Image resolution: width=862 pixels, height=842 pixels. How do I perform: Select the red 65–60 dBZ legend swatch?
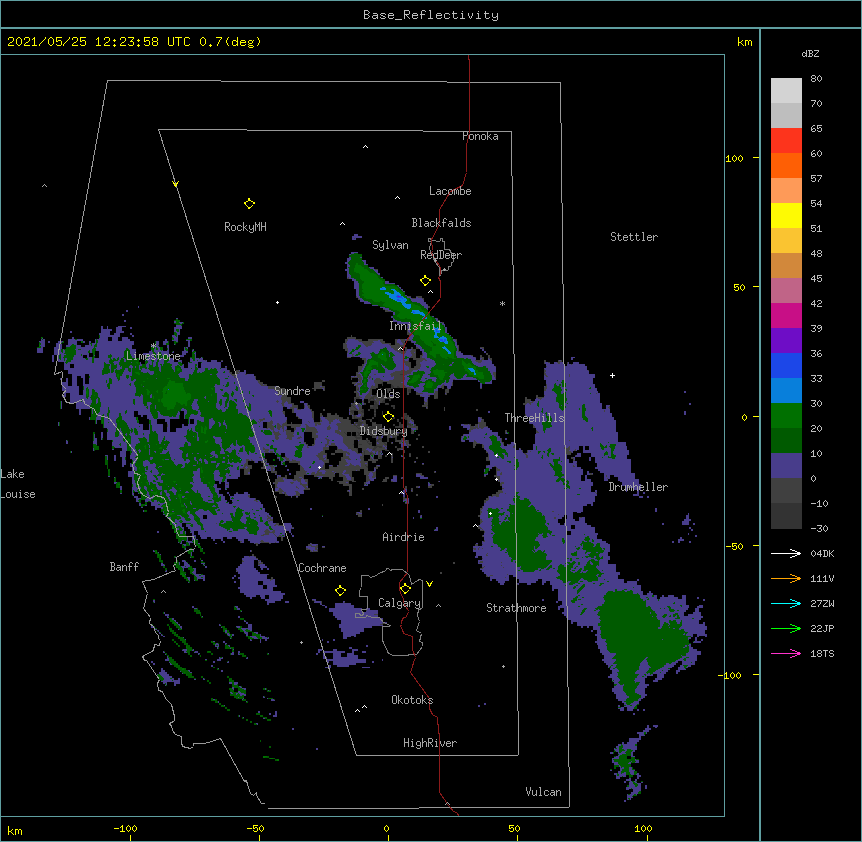[786, 141]
